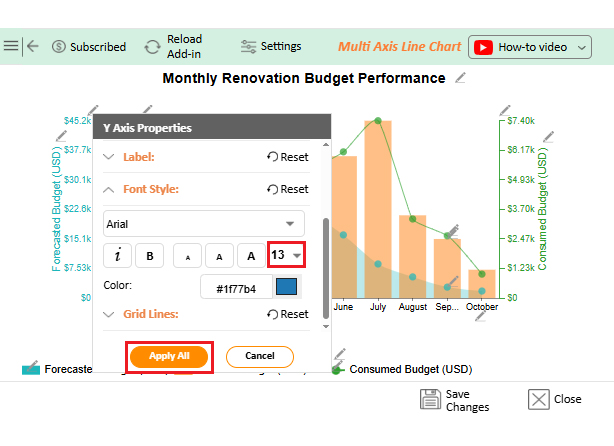Toggle bold font style
Viewport: 614px width, 446px height.
point(150,256)
